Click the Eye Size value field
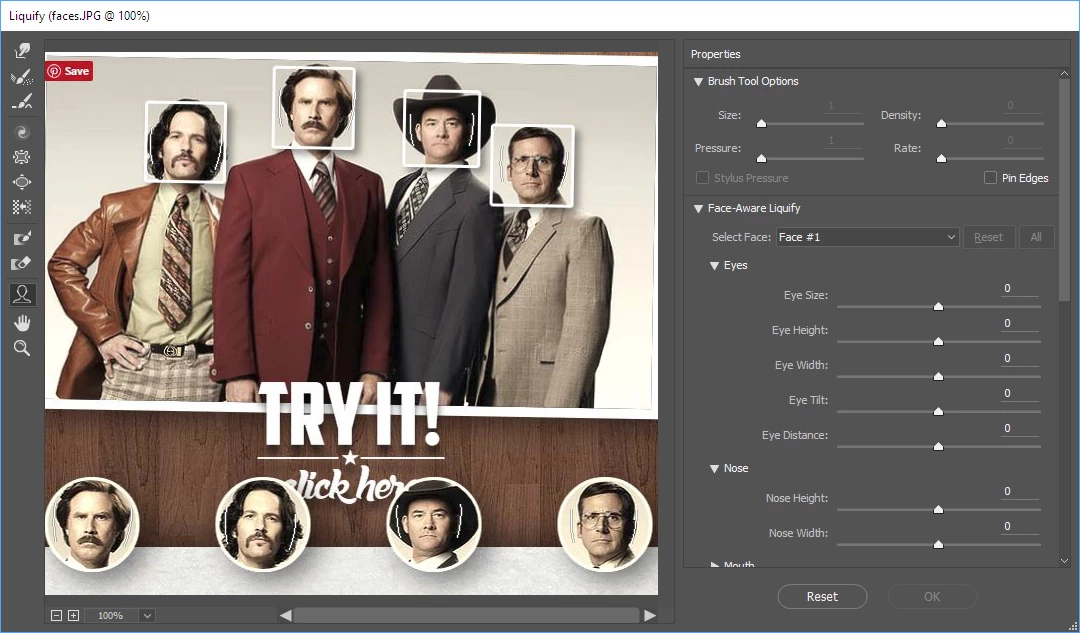 1020,289
